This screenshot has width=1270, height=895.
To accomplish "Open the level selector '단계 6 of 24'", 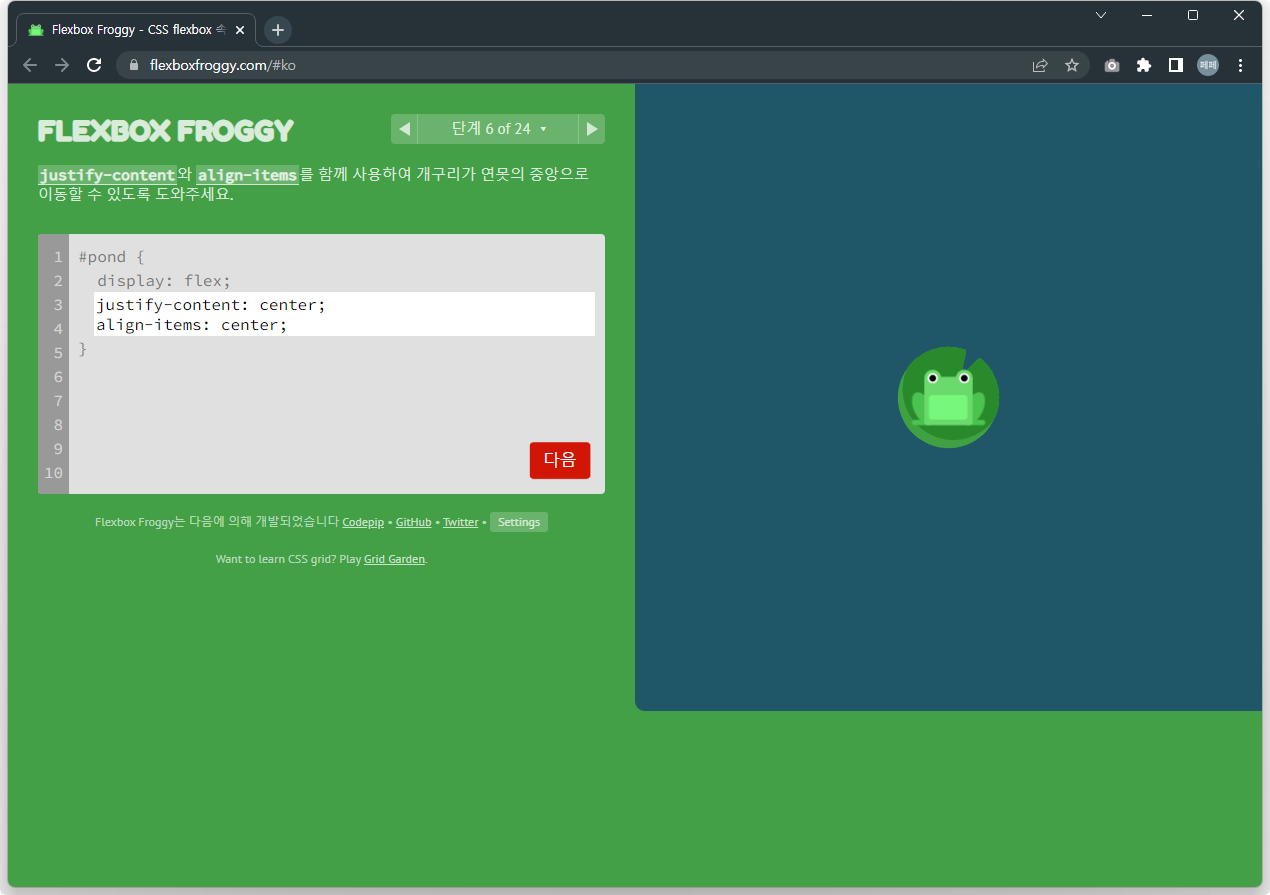I will [x=498, y=129].
